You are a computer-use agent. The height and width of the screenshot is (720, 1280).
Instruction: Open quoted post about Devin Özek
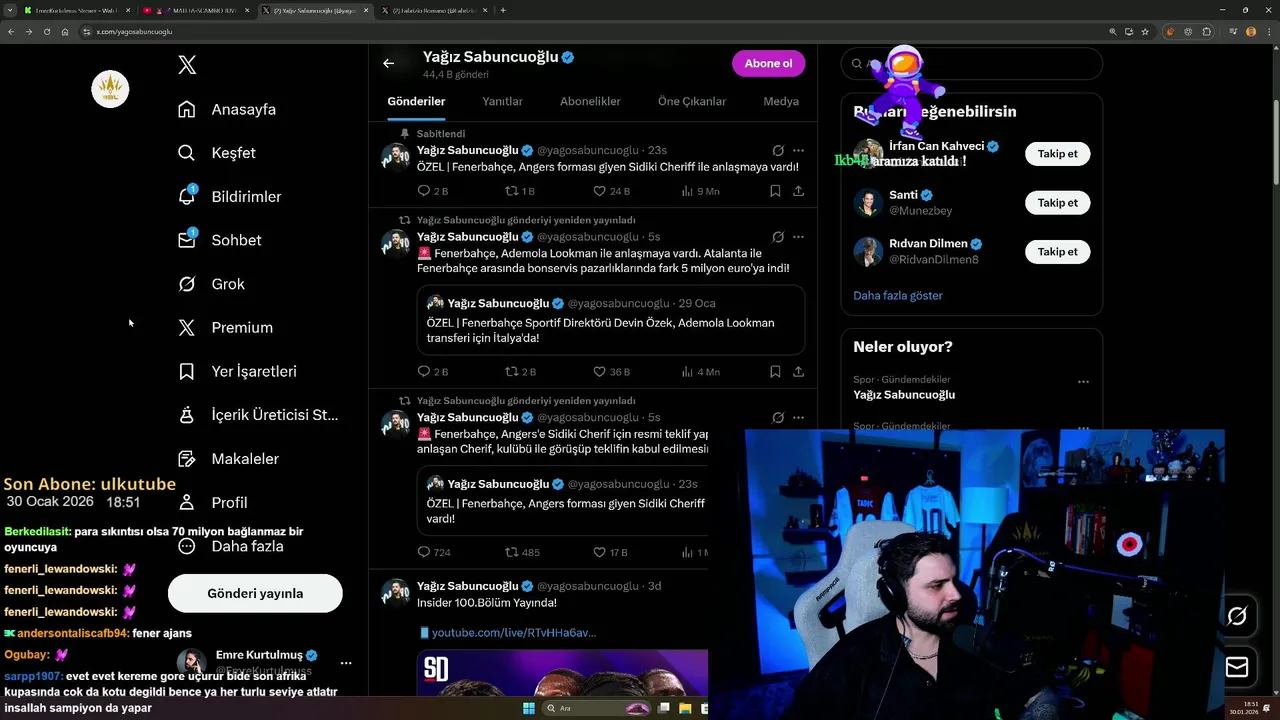(x=611, y=320)
